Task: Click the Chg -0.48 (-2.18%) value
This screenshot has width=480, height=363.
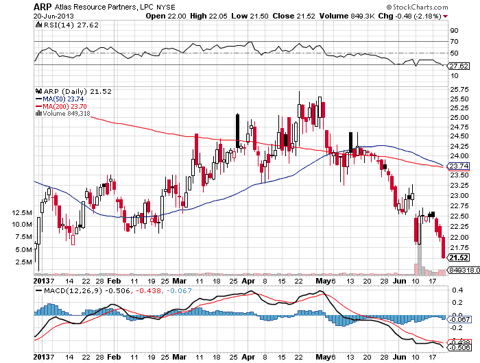Action: pos(410,16)
